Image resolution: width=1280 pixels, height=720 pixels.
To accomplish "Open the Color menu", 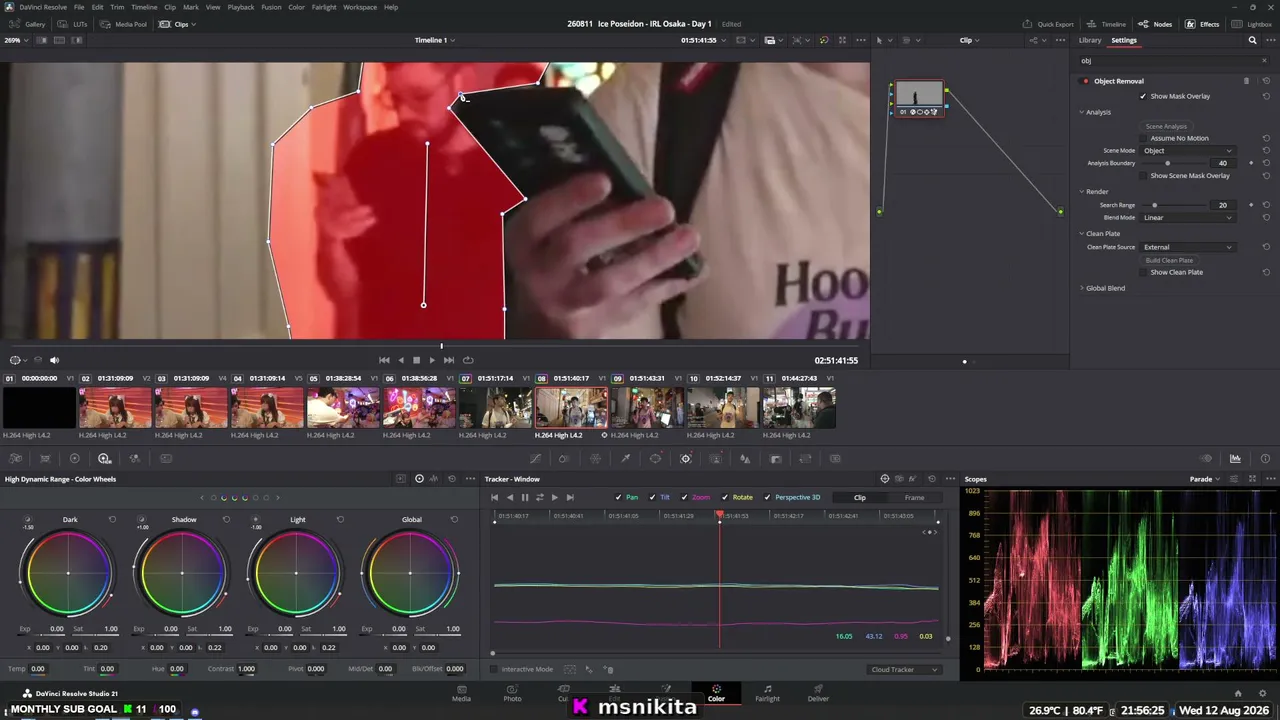I will click(297, 7).
